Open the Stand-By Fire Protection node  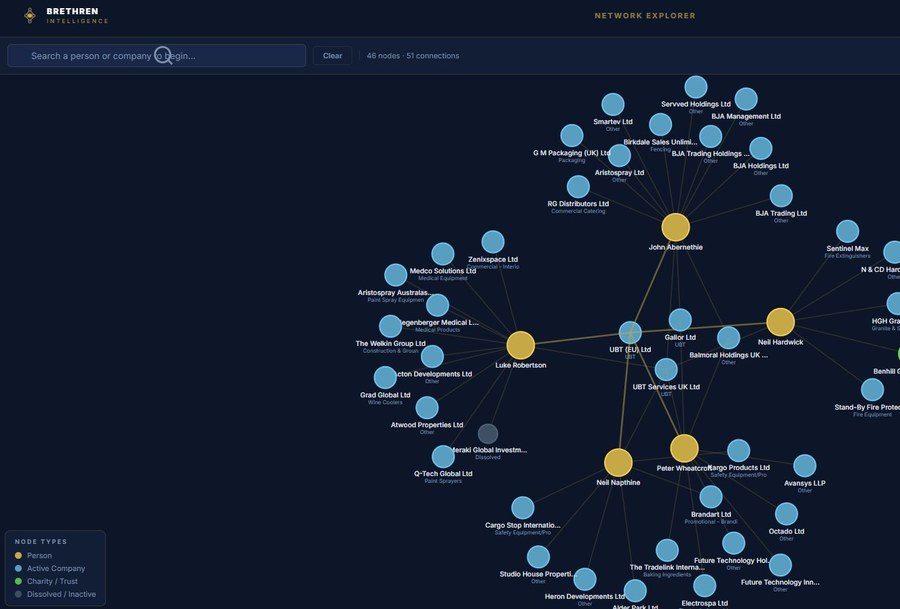[x=872, y=390]
